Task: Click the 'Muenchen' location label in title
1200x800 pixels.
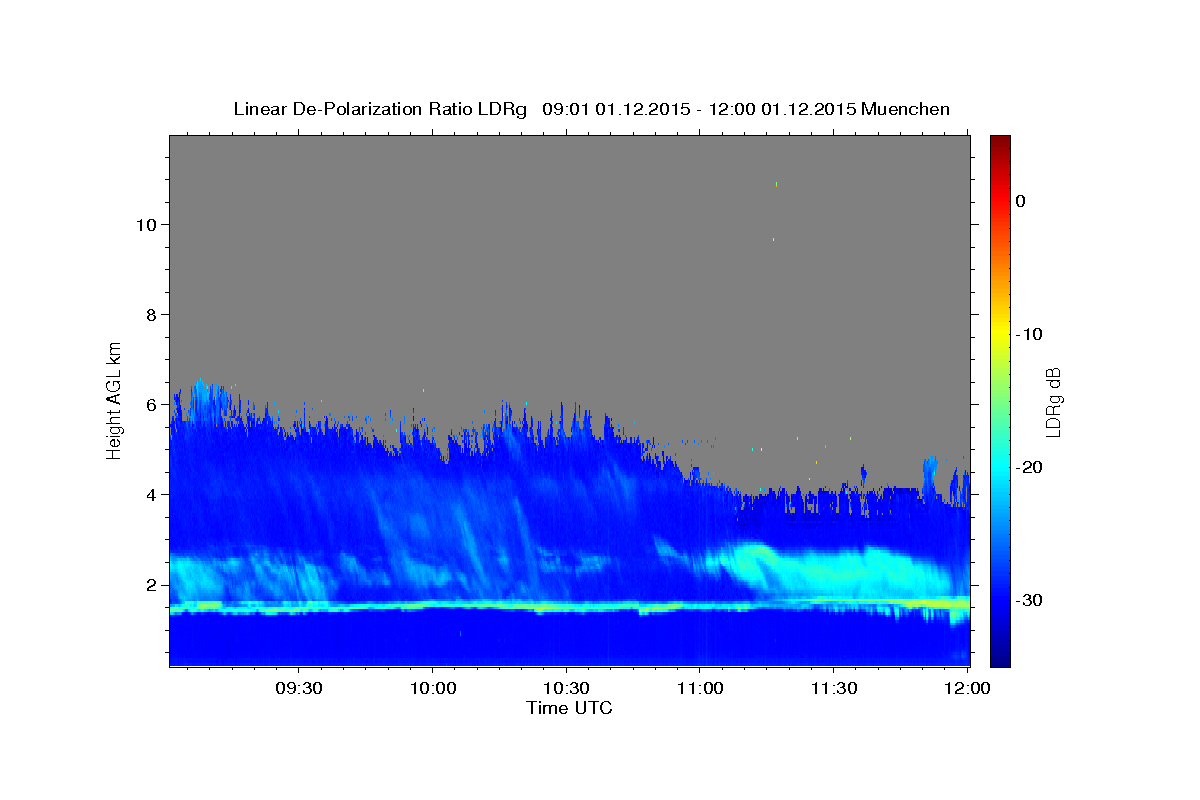Action: point(906,109)
